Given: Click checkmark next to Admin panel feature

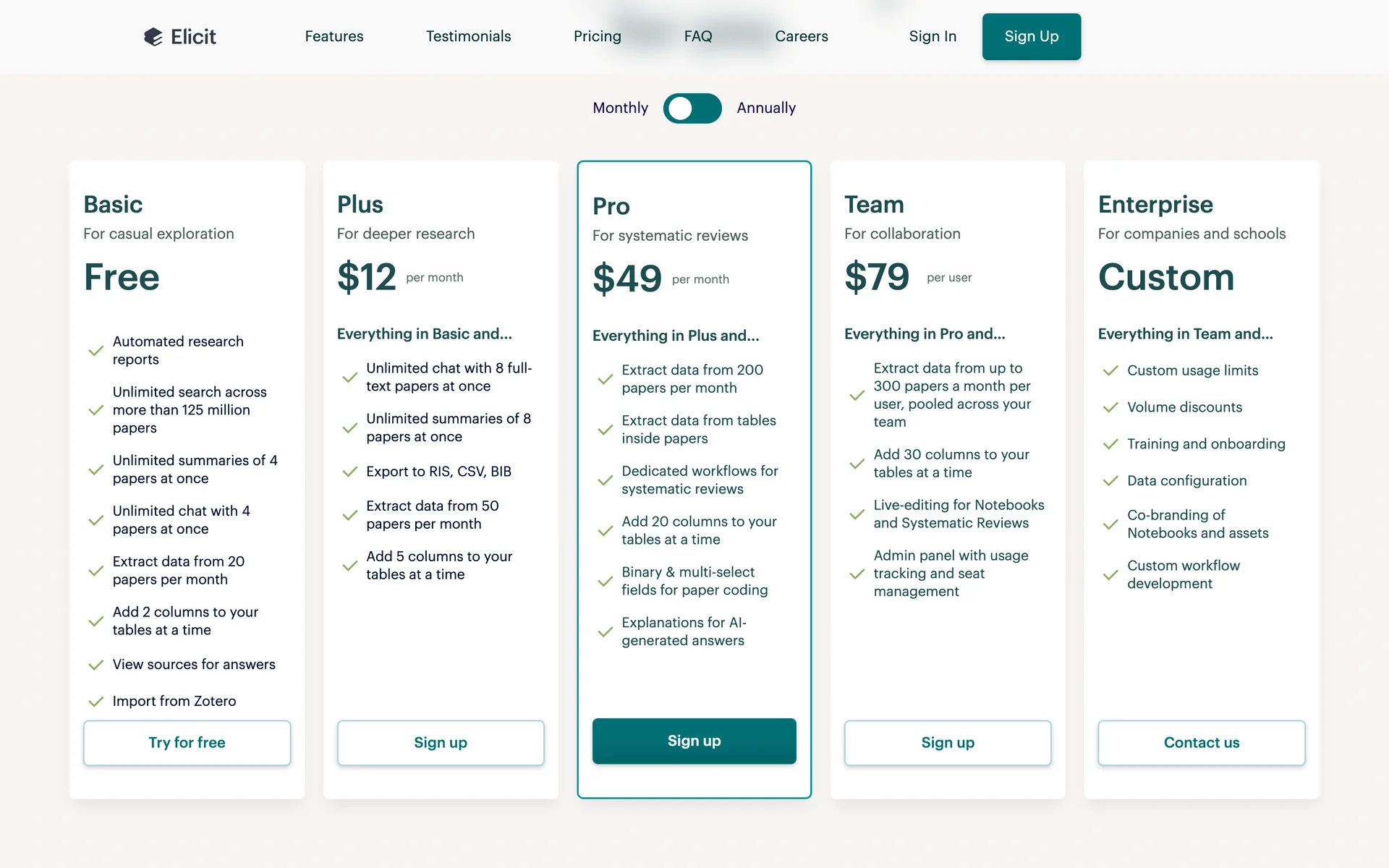Looking at the screenshot, I should pos(857,574).
